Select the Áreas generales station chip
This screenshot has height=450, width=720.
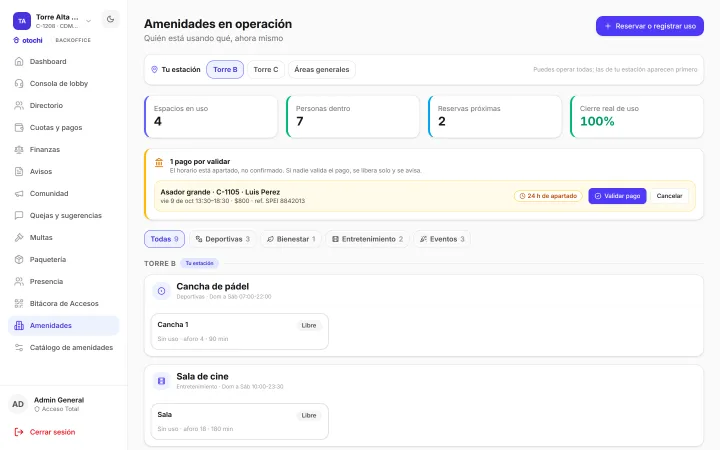(x=321, y=70)
